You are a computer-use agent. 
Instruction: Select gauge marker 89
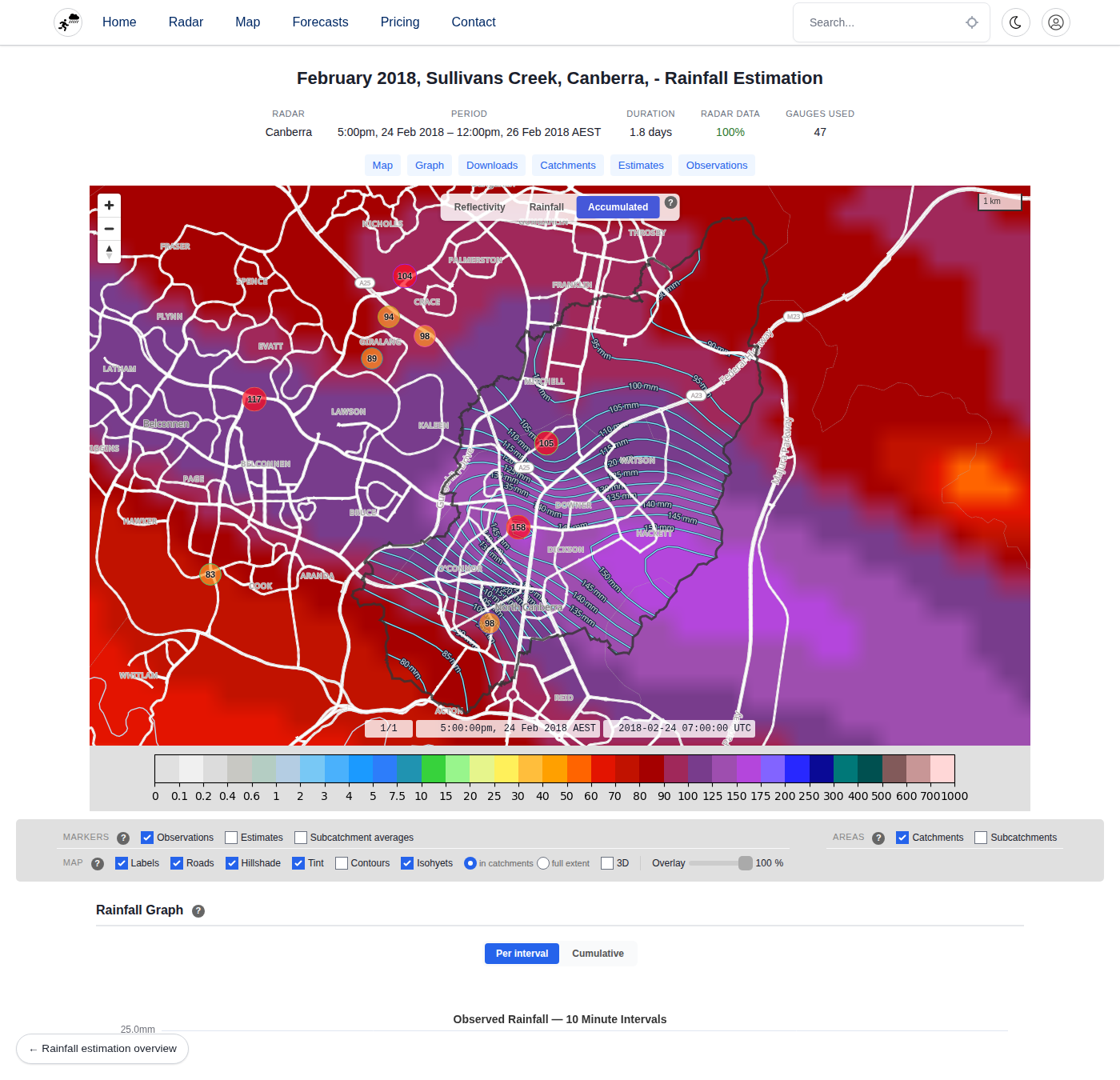(x=372, y=358)
